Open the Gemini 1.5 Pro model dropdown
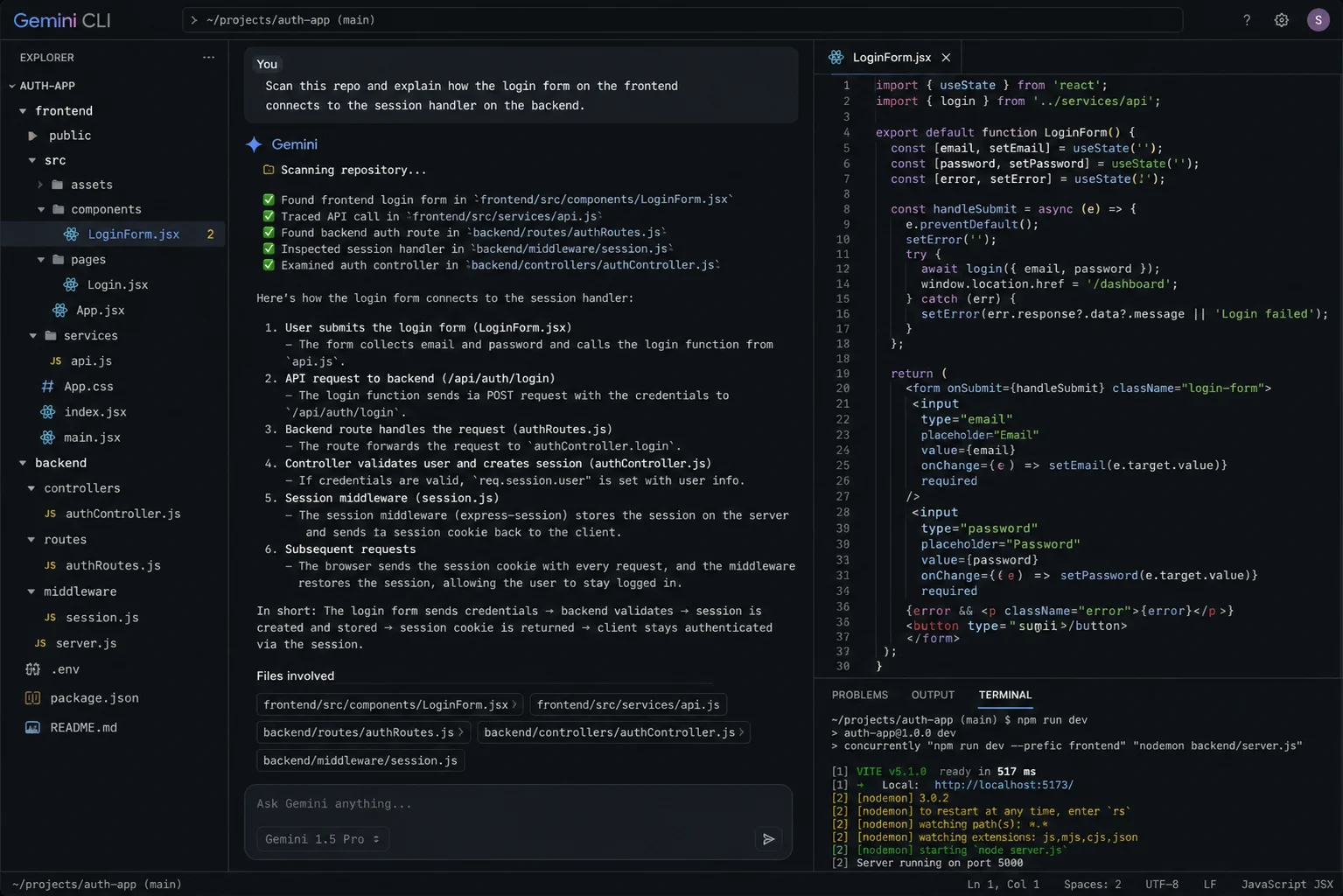1343x896 pixels. pos(323,839)
